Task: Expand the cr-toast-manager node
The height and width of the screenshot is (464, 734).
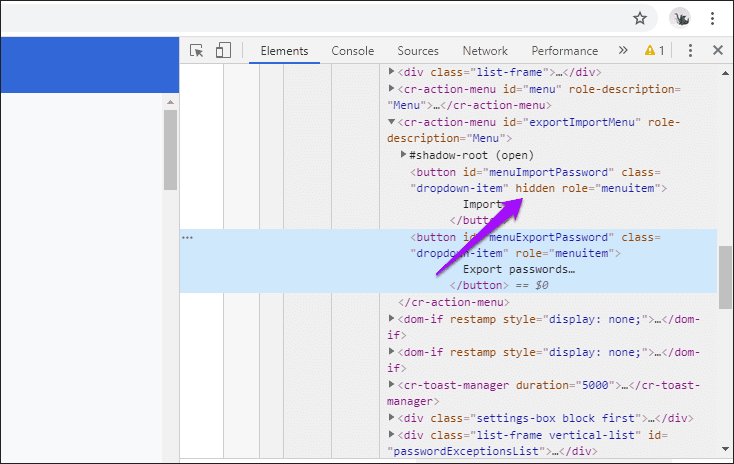Action: 391,384
